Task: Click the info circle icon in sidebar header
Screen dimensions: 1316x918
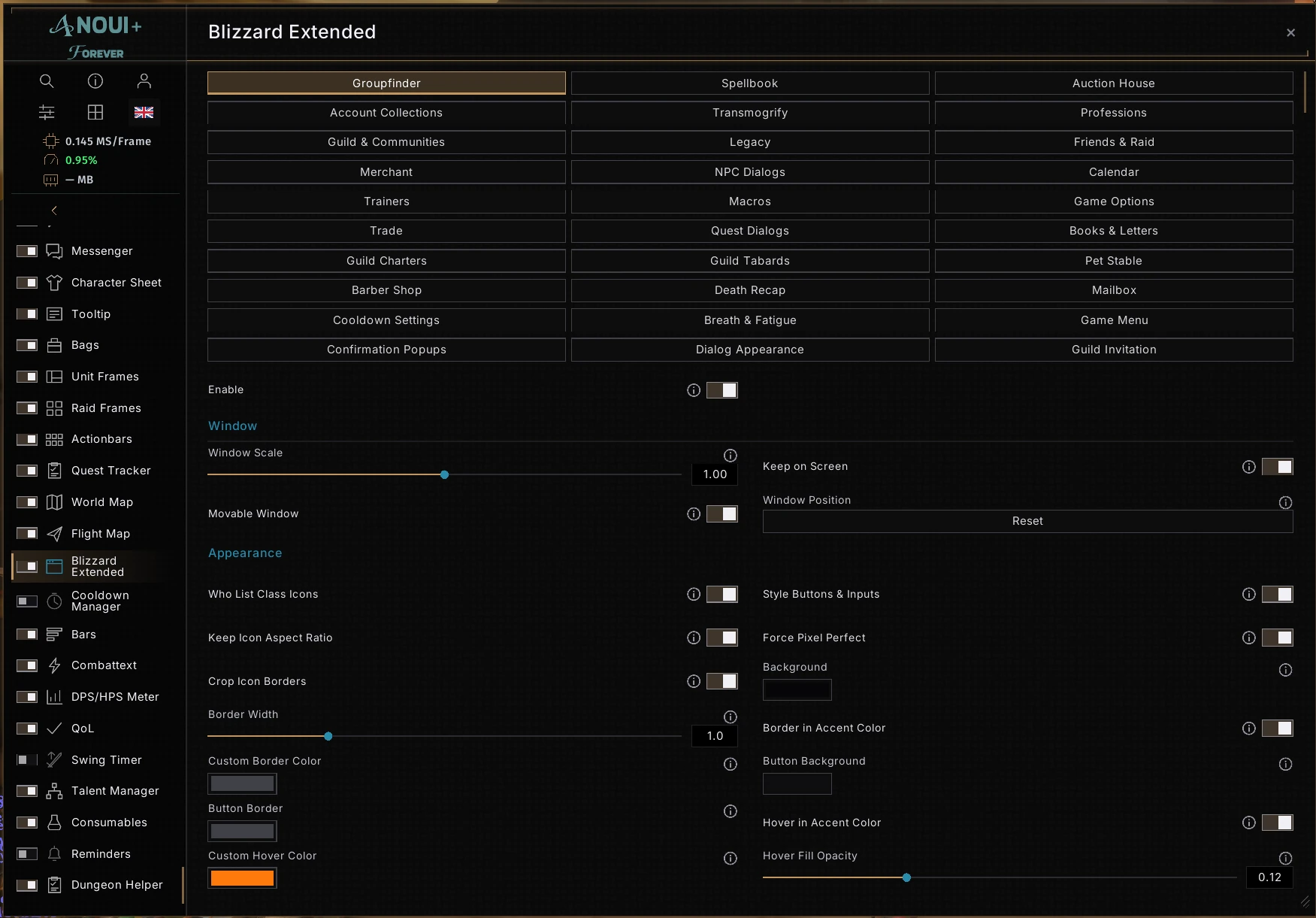Action: tap(95, 81)
